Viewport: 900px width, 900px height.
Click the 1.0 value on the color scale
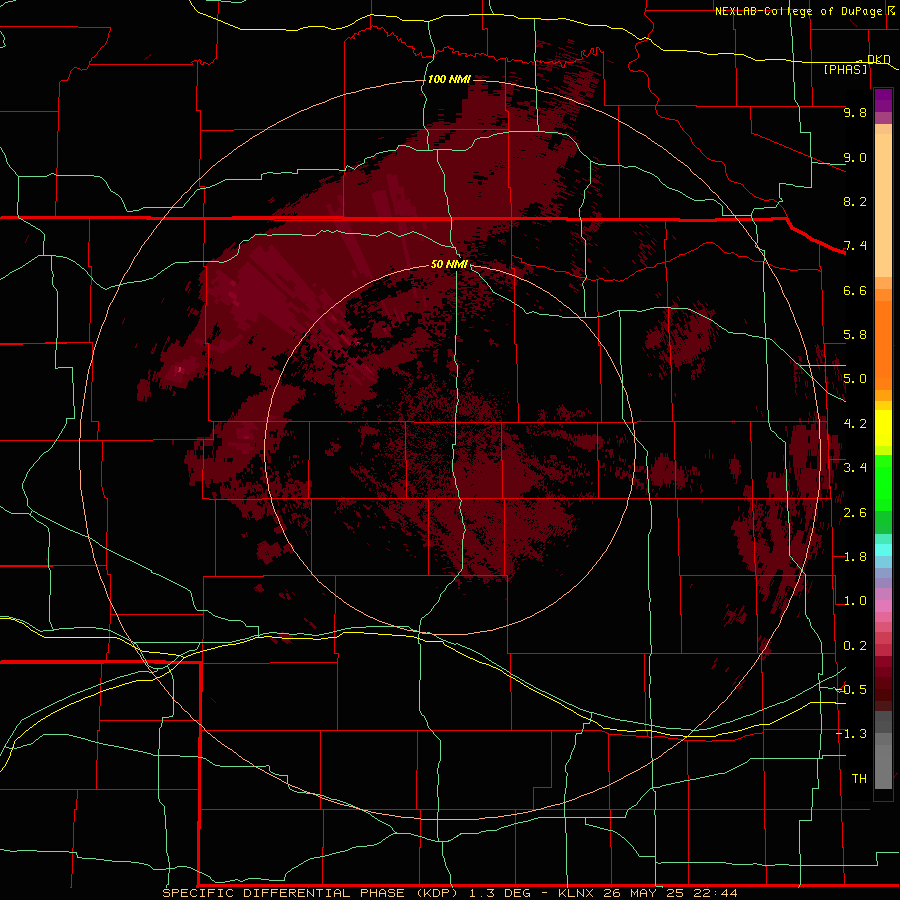coord(855,601)
